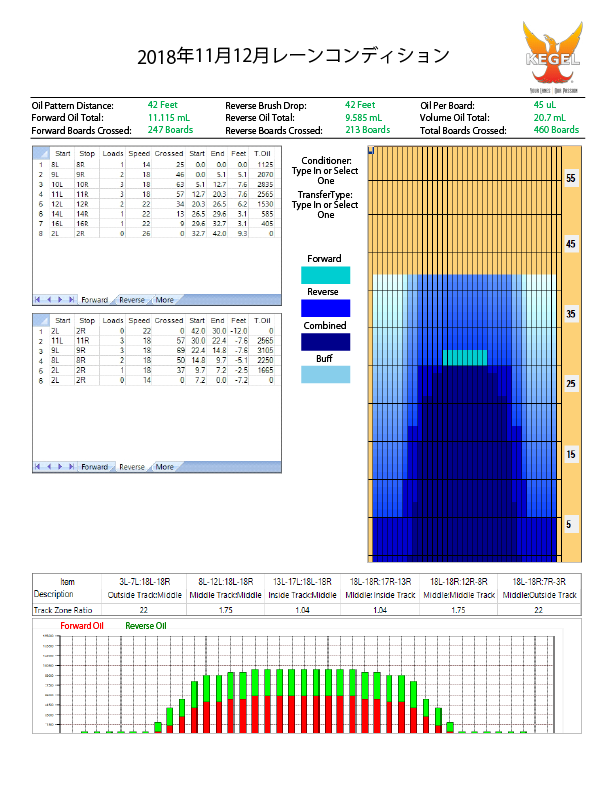
Task: Go to next sheet in lower table
Action: (60, 467)
